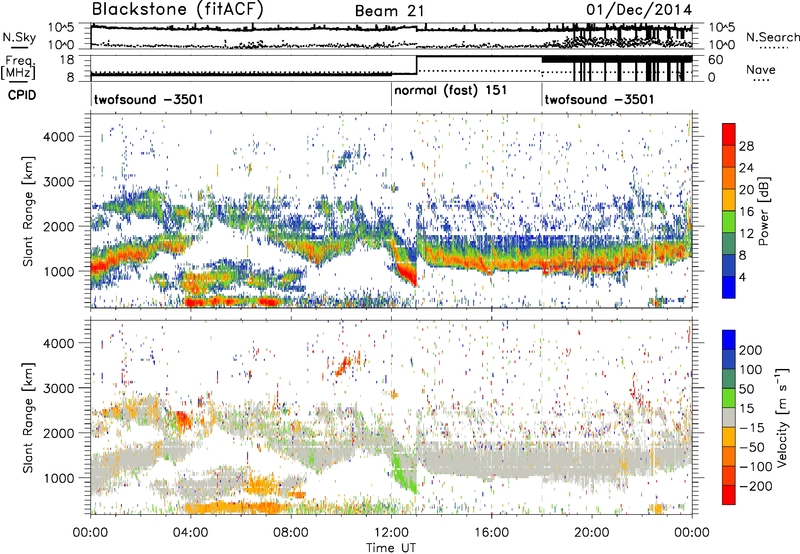
Task: Click the left '10^5' noise axis tick label
Action: tap(61, 27)
